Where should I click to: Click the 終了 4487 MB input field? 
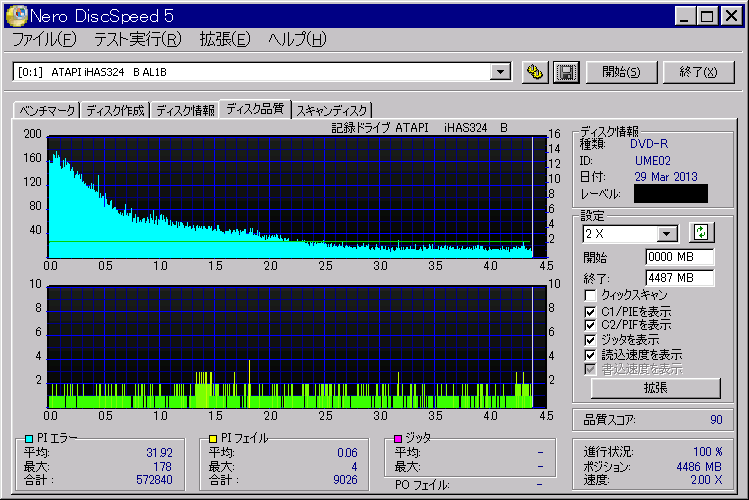(680, 278)
